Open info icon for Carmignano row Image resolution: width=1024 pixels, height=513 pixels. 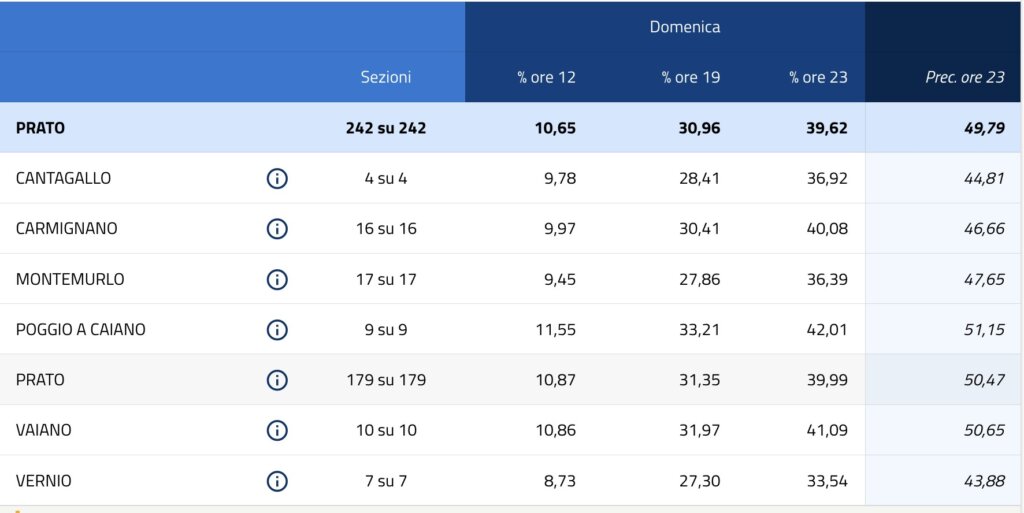[277, 229]
